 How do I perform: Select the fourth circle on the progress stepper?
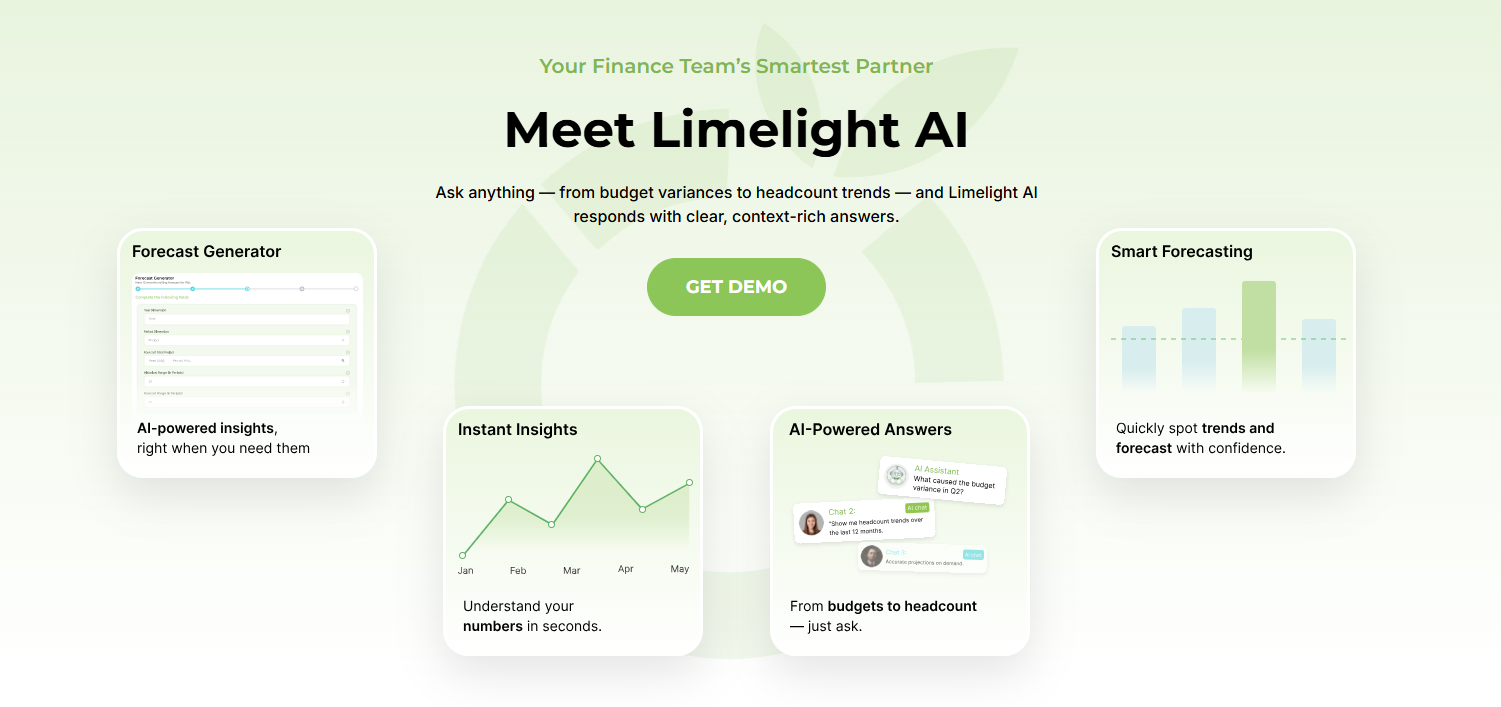[x=302, y=289]
